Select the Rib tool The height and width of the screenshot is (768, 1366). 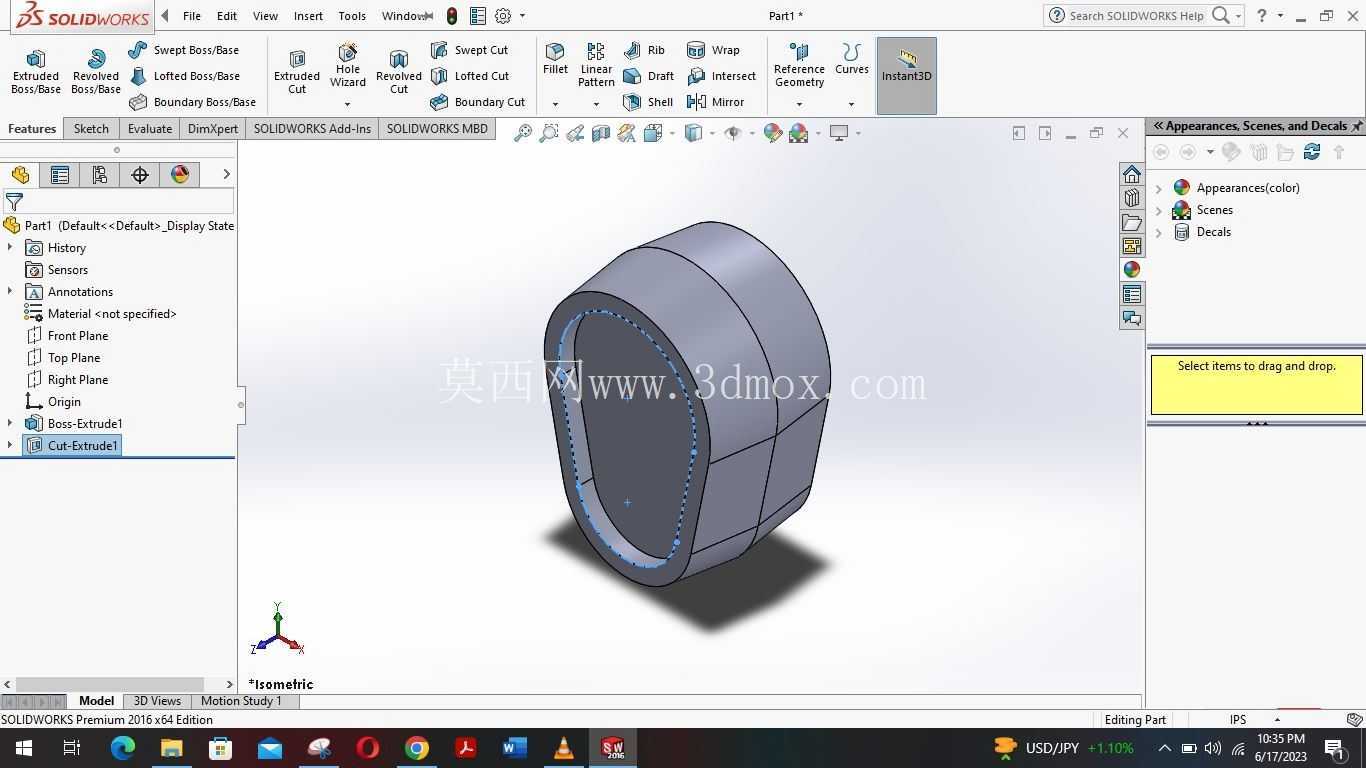644,50
